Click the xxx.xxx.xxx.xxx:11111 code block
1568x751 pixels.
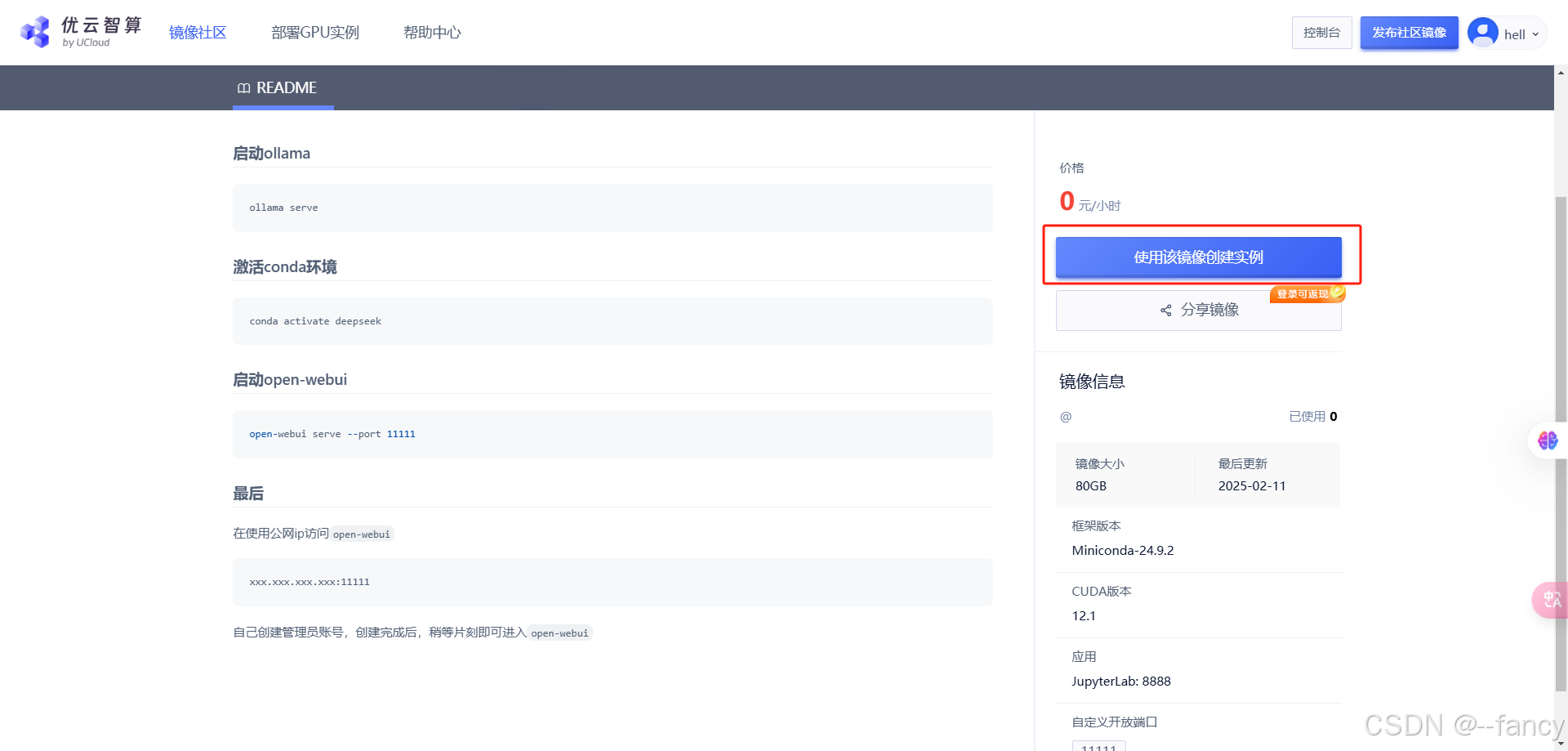click(x=612, y=582)
